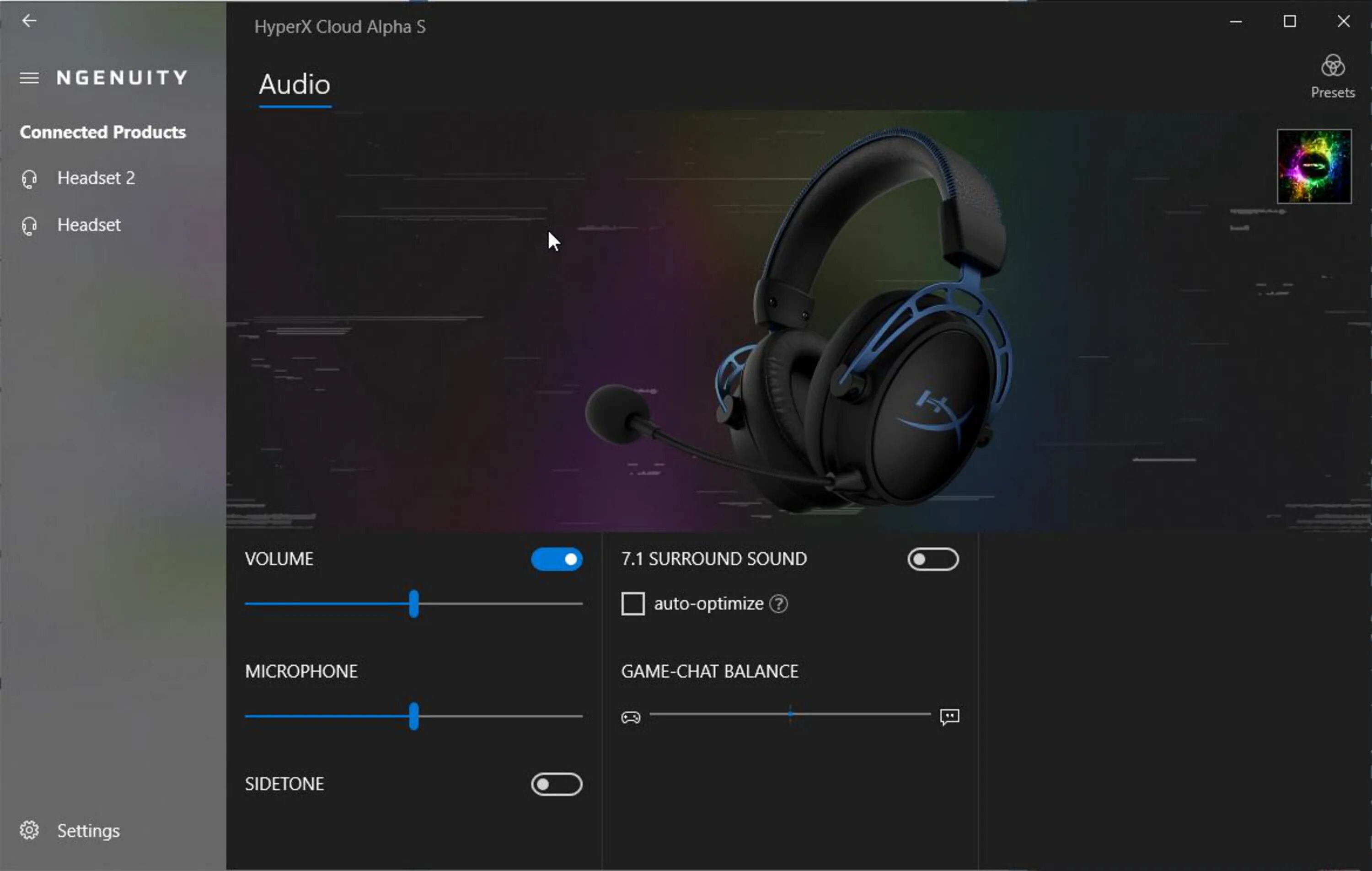Click the back arrow navigation icon
Viewport: 1372px width, 871px height.
[28, 20]
